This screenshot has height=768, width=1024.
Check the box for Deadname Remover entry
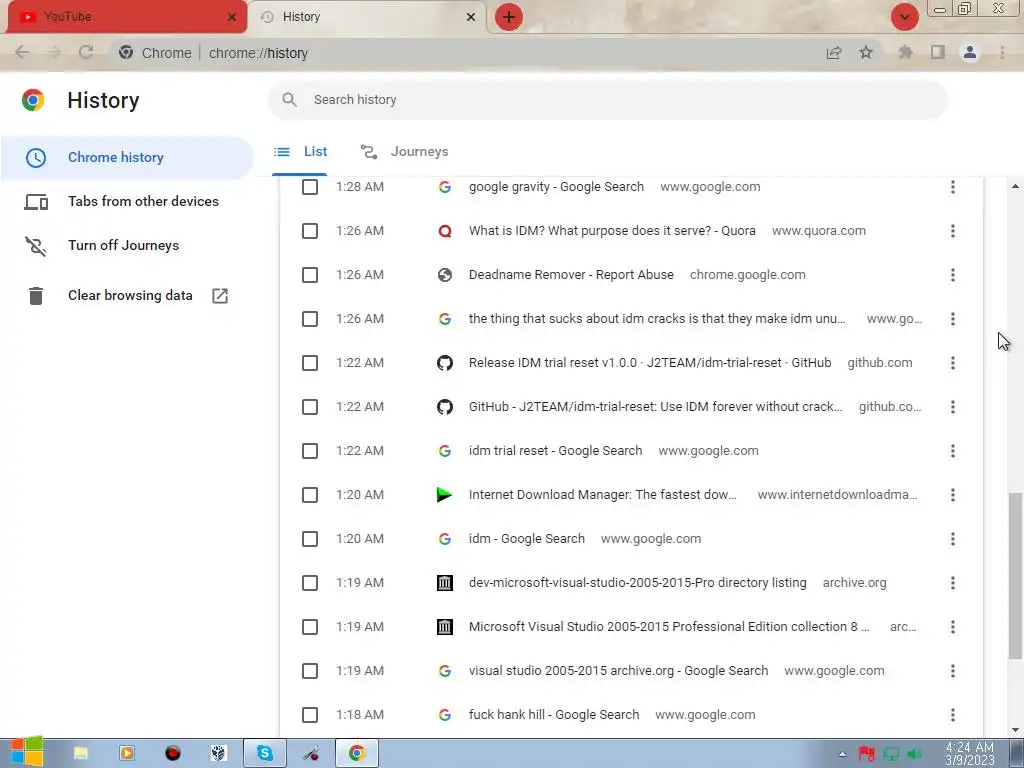click(310, 275)
